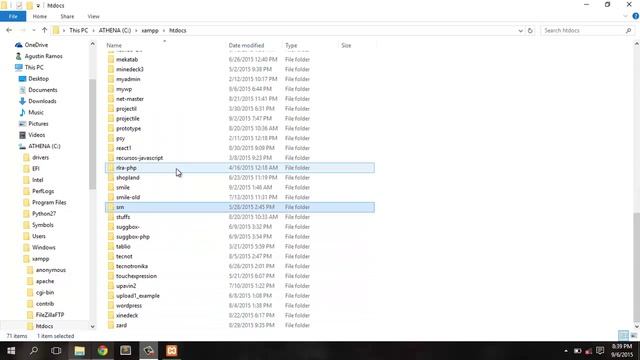Open the View ribbon tab
The image size is (640, 360).
(x=93, y=16)
